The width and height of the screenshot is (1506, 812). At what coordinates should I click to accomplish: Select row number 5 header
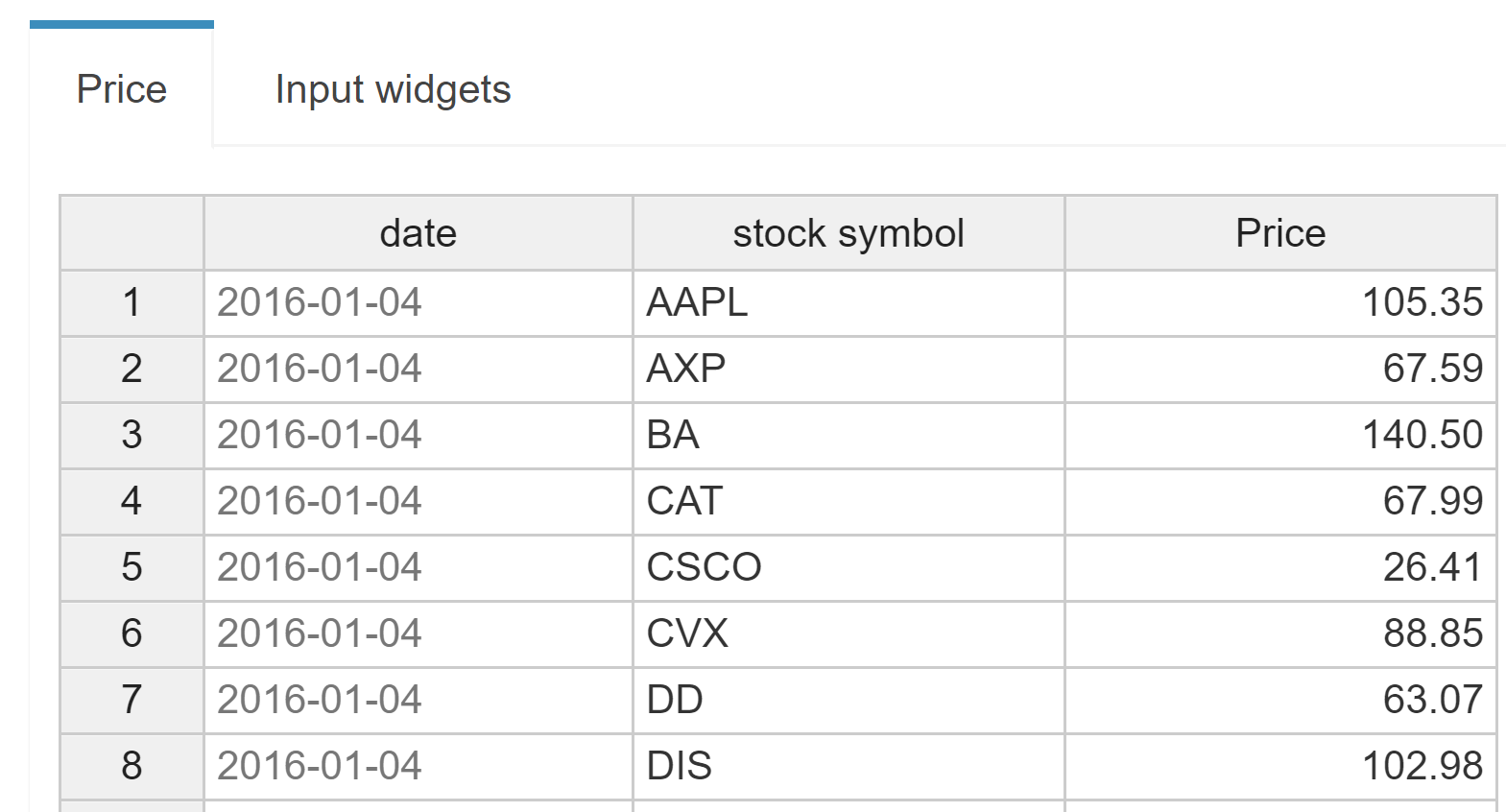(131, 568)
